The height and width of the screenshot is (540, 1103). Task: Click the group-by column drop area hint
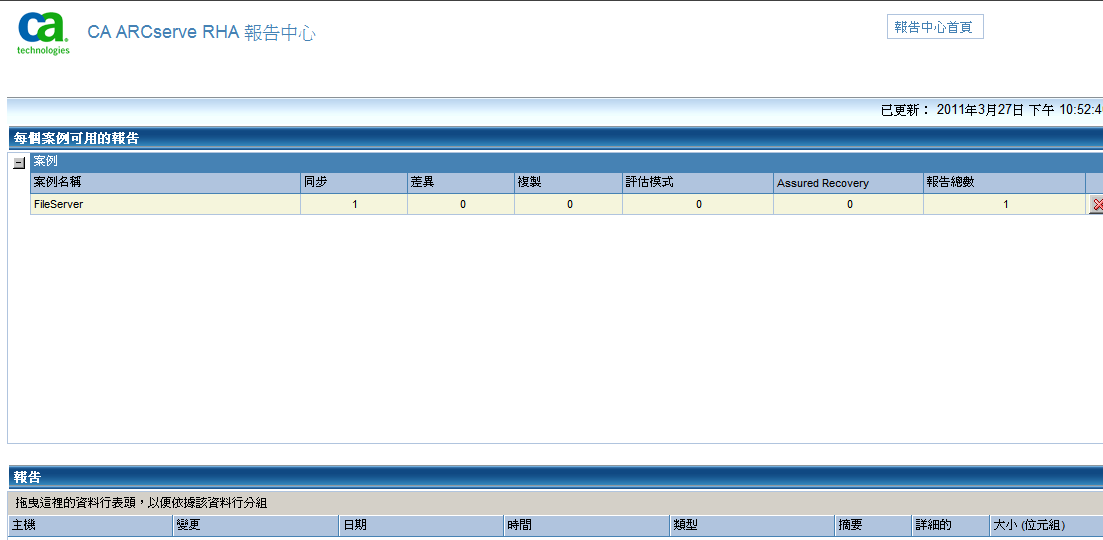coord(141,503)
